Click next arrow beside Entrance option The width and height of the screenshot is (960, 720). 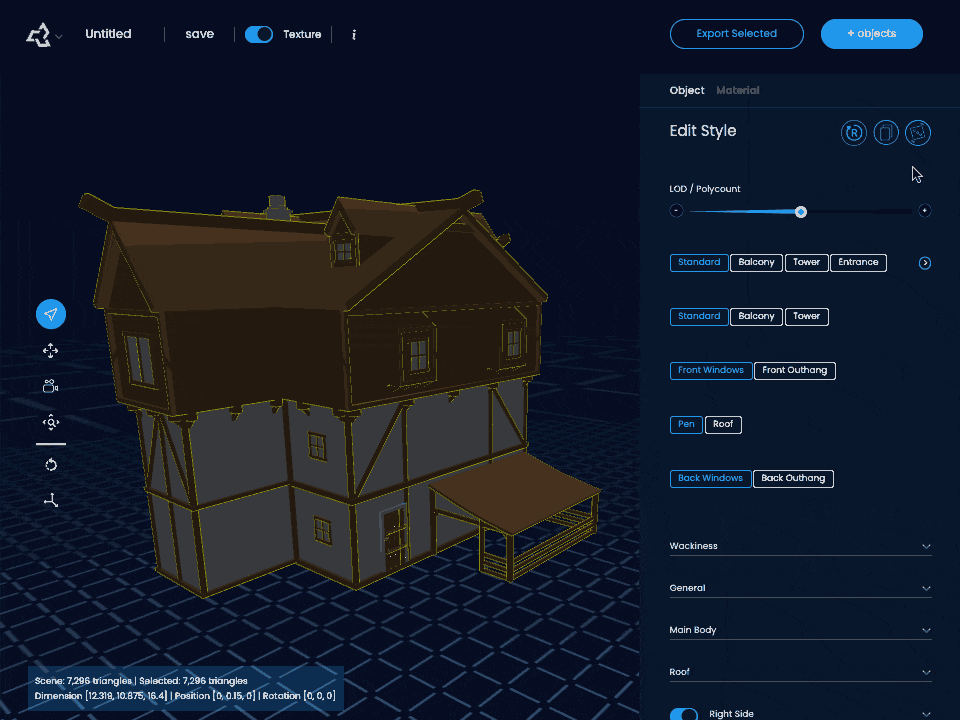coord(924,263)
